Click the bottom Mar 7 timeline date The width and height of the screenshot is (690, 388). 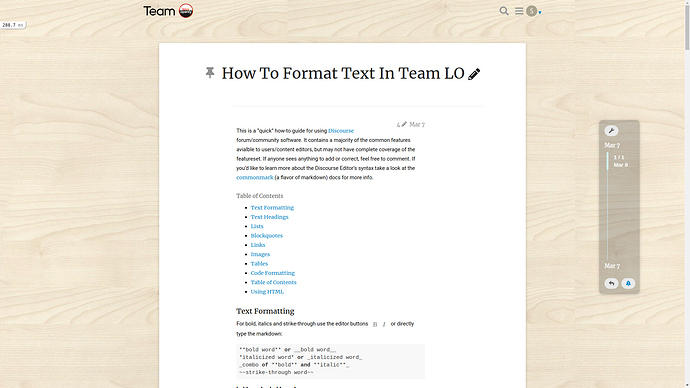[612, 266]
